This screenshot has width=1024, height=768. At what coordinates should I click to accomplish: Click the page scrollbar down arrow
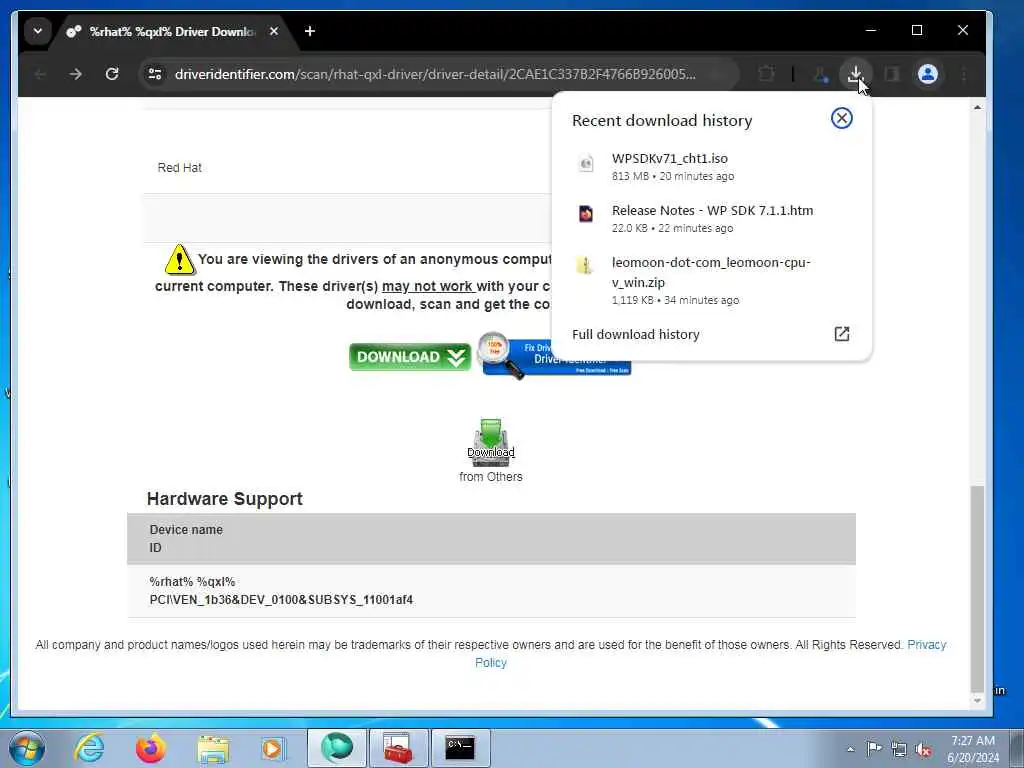point(977,701)
